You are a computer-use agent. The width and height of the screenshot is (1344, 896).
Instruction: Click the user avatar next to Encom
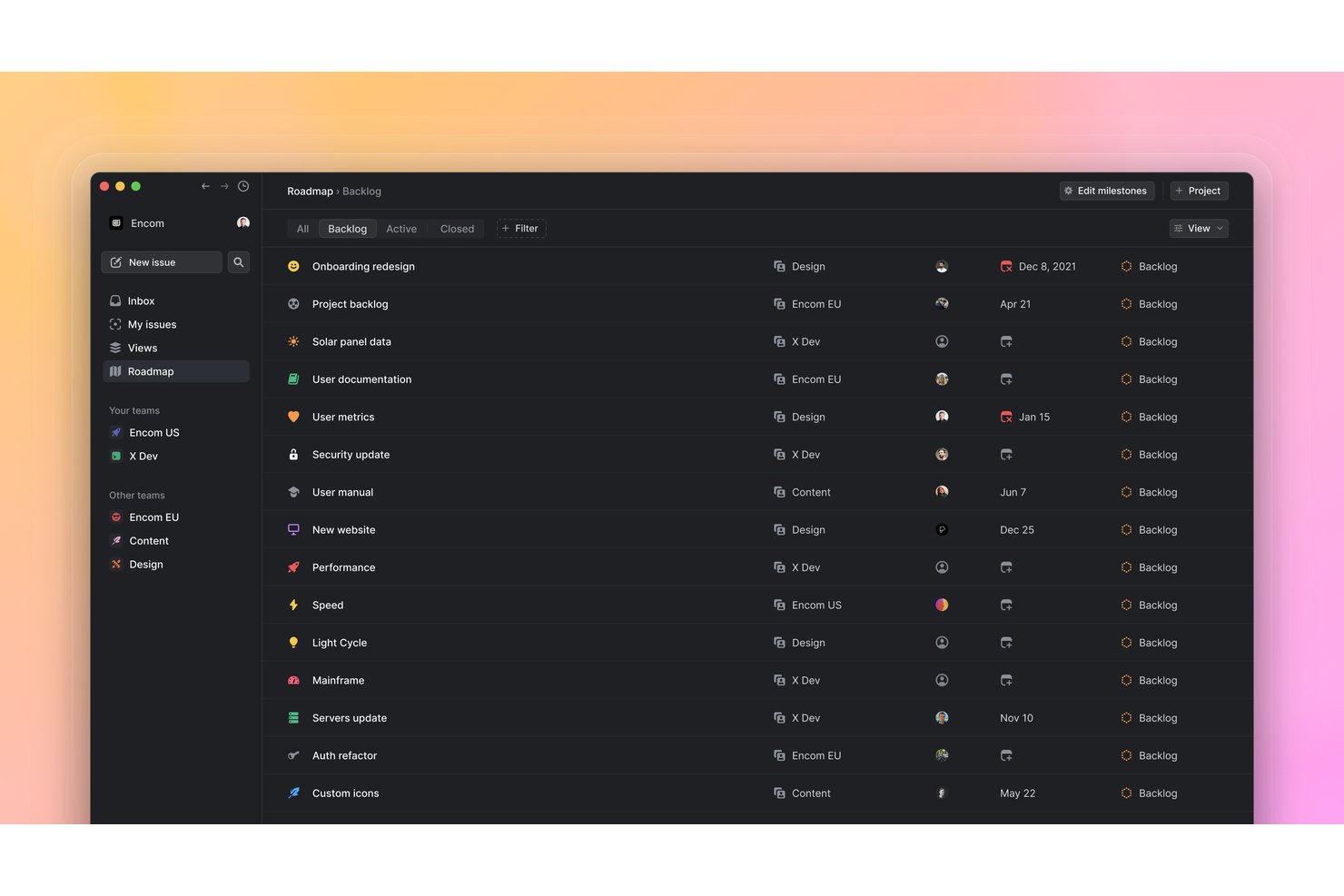click(243, 222)
